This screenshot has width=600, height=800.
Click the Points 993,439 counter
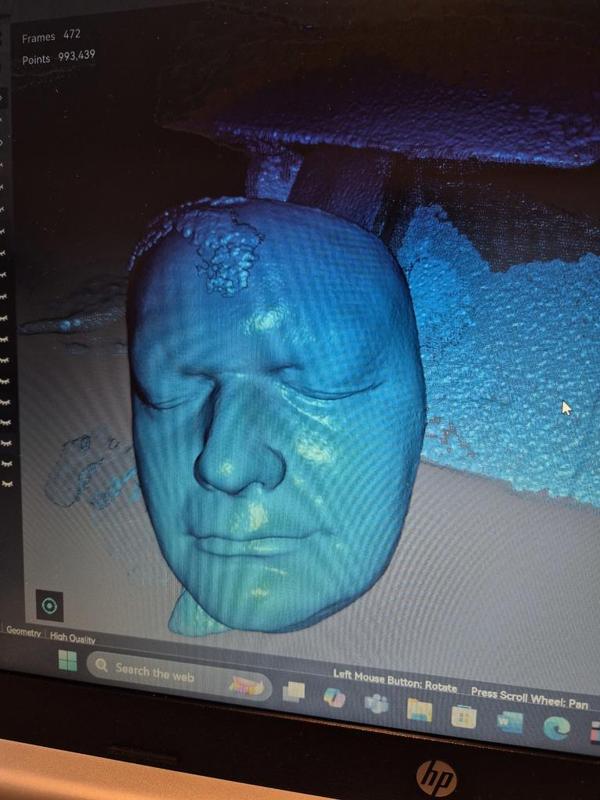pyautogui.click(x=58, y=57)
